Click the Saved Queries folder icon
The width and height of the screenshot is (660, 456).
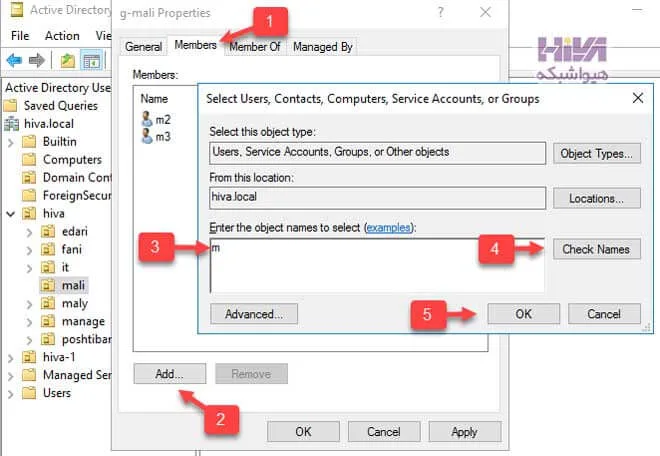coord(11,105)
